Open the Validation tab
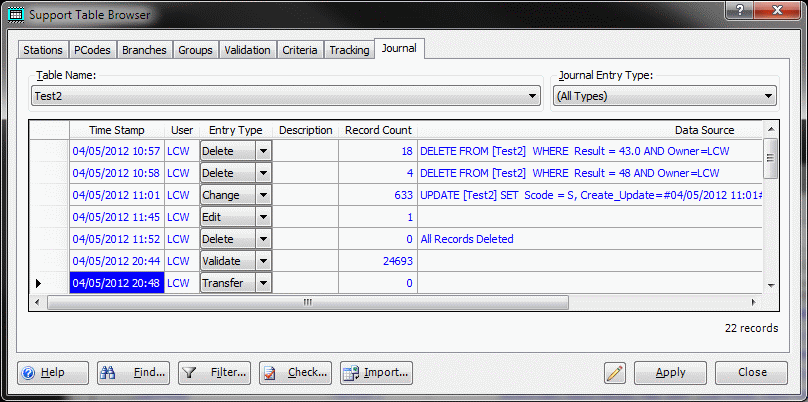The height and width of the screenshot is (402, 808). coord(247,50)
